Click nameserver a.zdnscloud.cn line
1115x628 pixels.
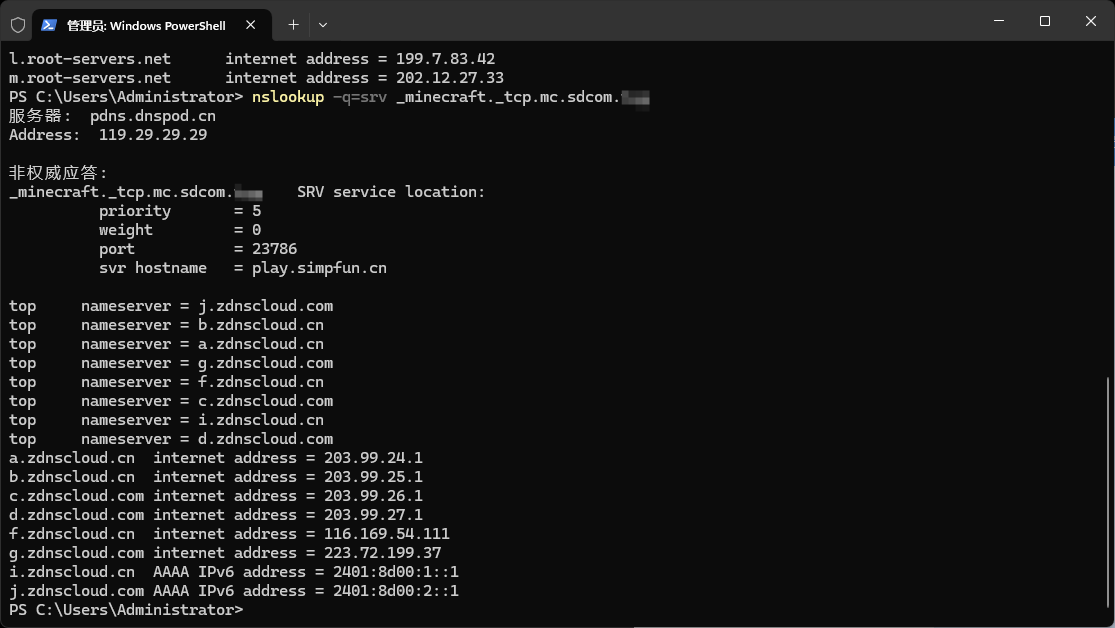(x=166, y=344)
